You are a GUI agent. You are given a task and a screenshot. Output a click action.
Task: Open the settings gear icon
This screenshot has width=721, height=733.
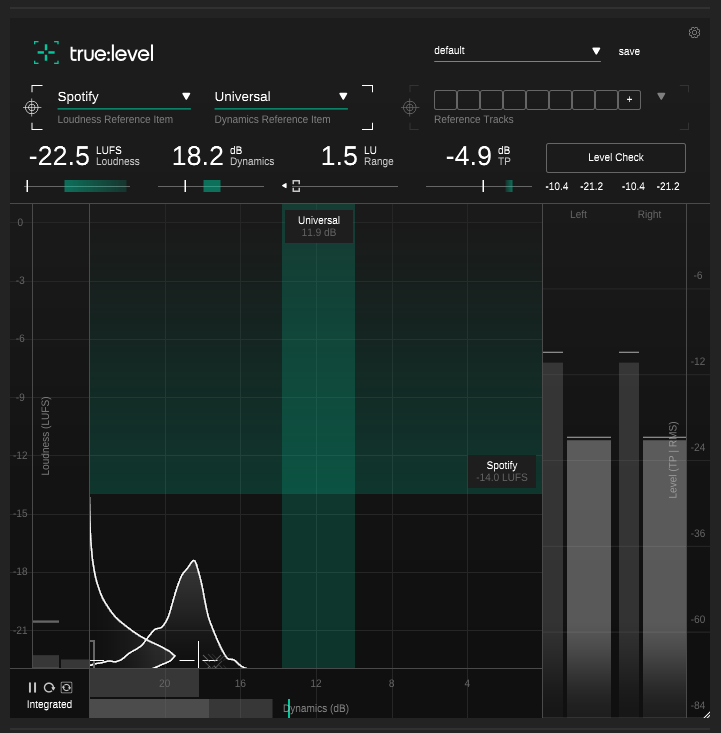click(x=695, y=33)
